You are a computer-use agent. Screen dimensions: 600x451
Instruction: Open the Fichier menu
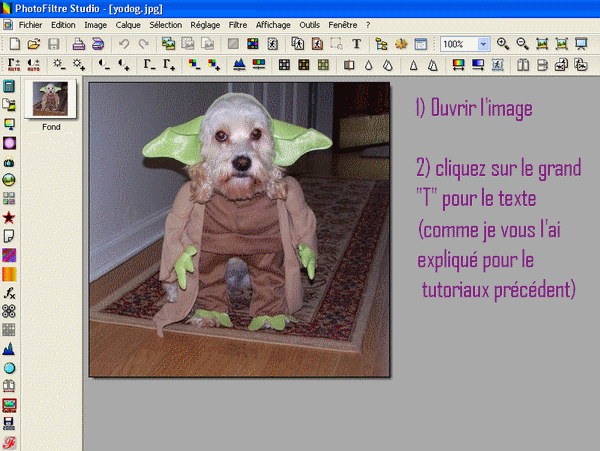[30, 25]
